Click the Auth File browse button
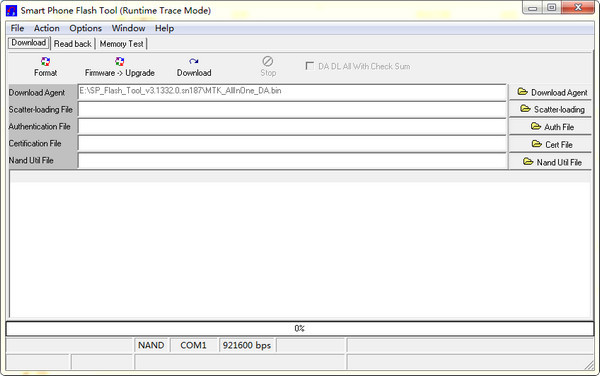600x376 pixels. click(x=550, y=127)
